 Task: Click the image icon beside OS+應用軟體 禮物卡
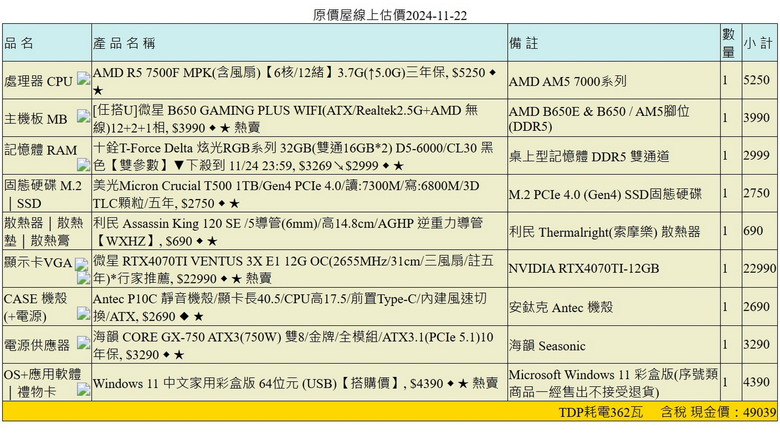83,390
